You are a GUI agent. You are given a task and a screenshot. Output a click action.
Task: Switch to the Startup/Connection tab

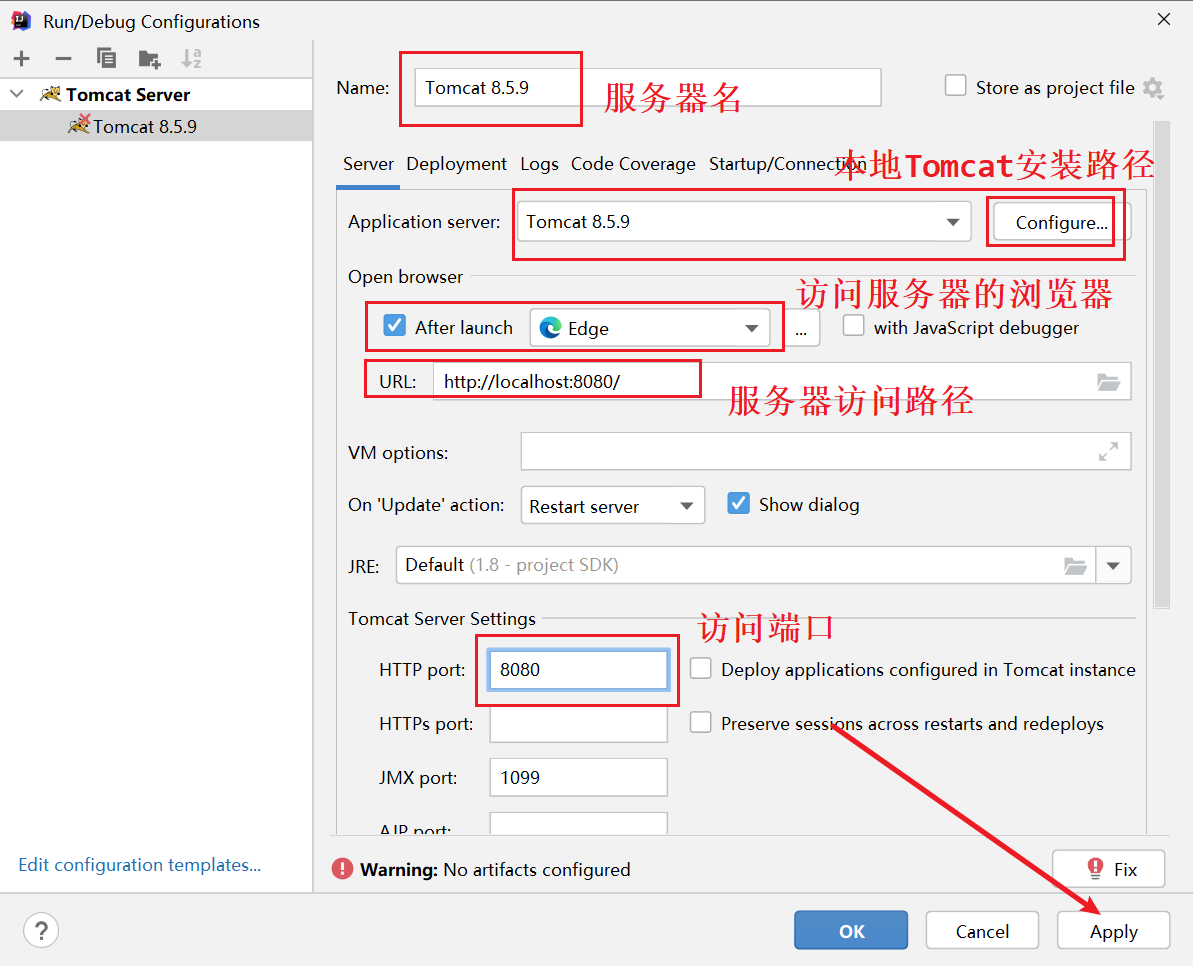point(787,164)
